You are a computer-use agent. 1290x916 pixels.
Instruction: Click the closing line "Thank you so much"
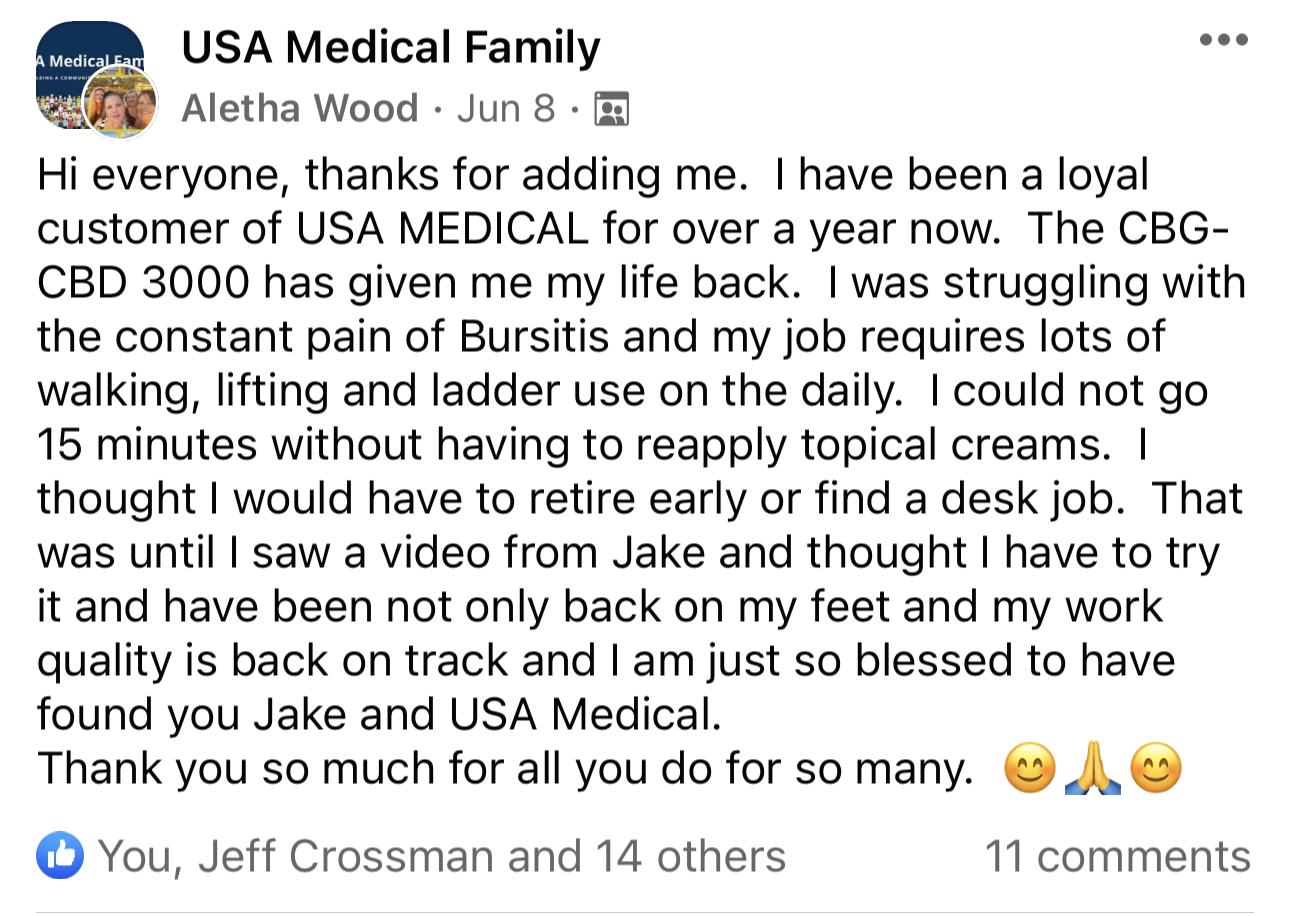pyautogui.click(x=207, y=770)
